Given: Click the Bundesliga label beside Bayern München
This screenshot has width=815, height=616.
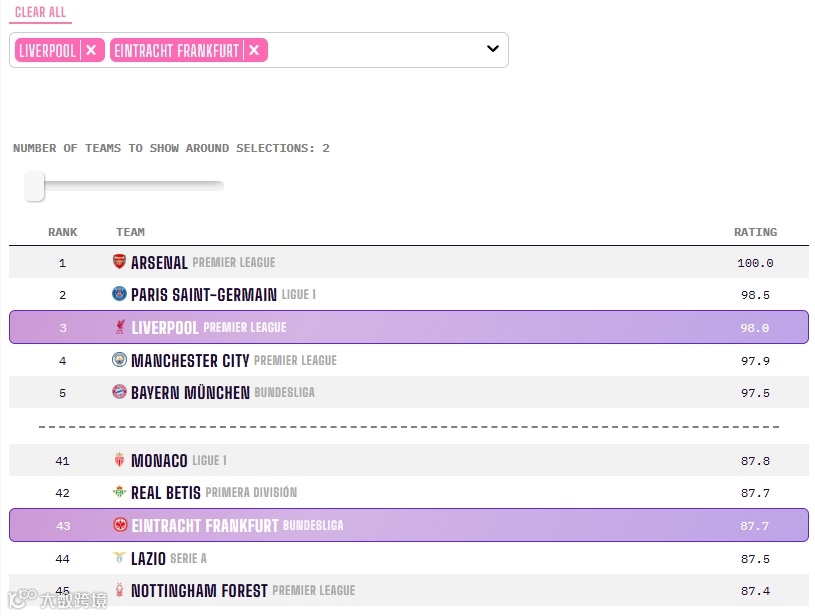Looking at the screenshot, I should [x=284, y=392].
